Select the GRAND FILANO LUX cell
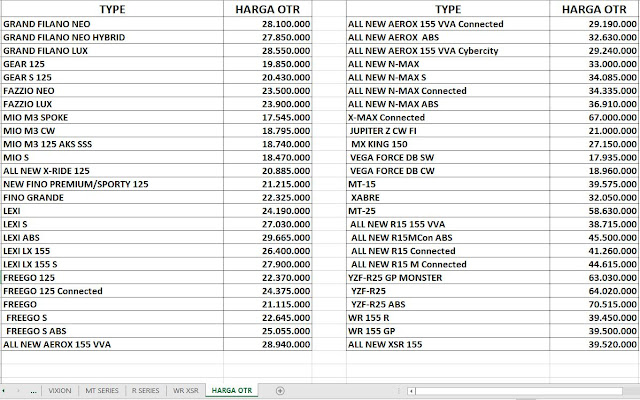Screen dimensions: 640x400 [112, 51]
